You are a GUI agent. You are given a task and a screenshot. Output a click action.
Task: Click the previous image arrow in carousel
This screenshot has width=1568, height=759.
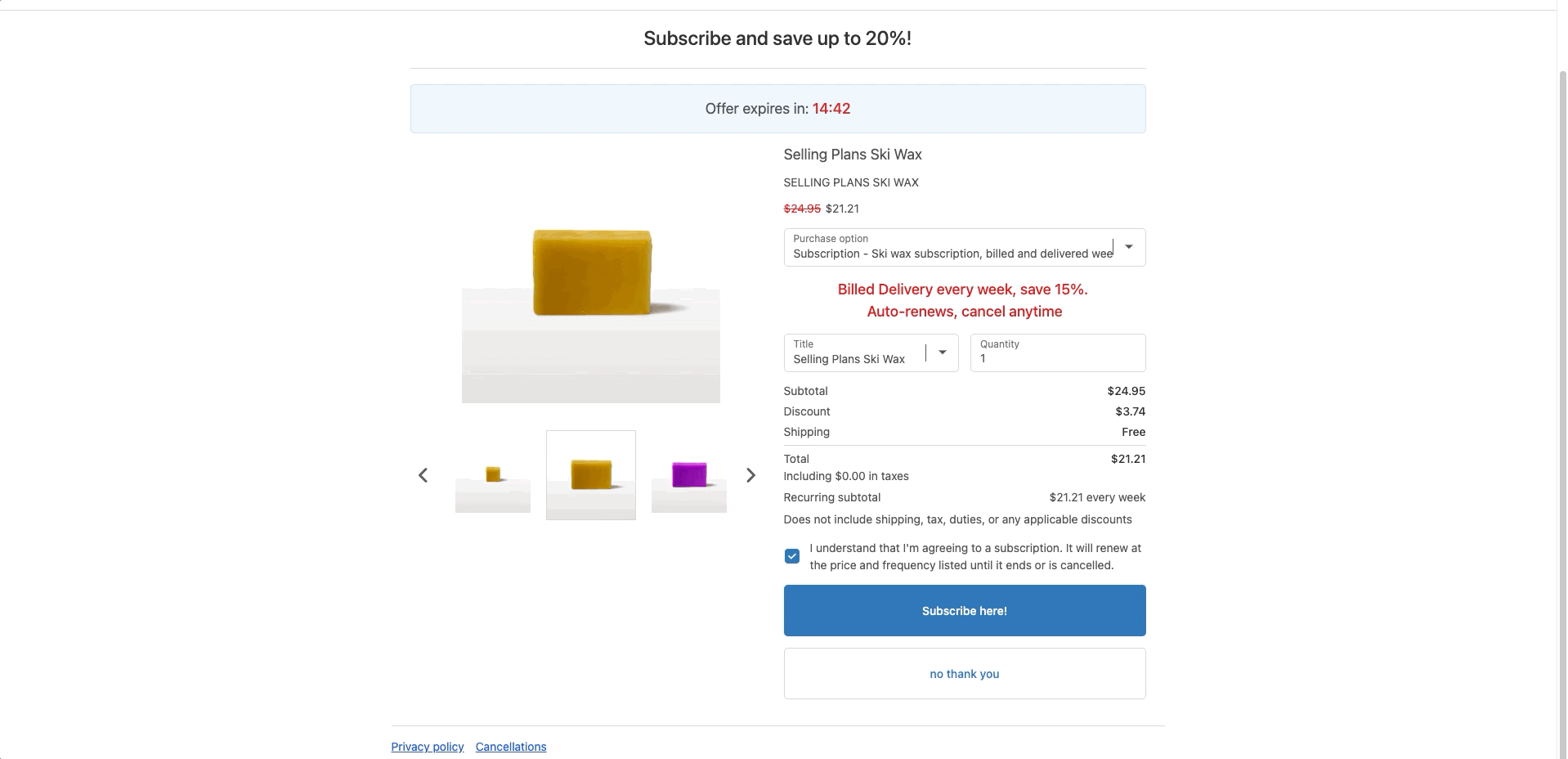(x=423, y=475)
